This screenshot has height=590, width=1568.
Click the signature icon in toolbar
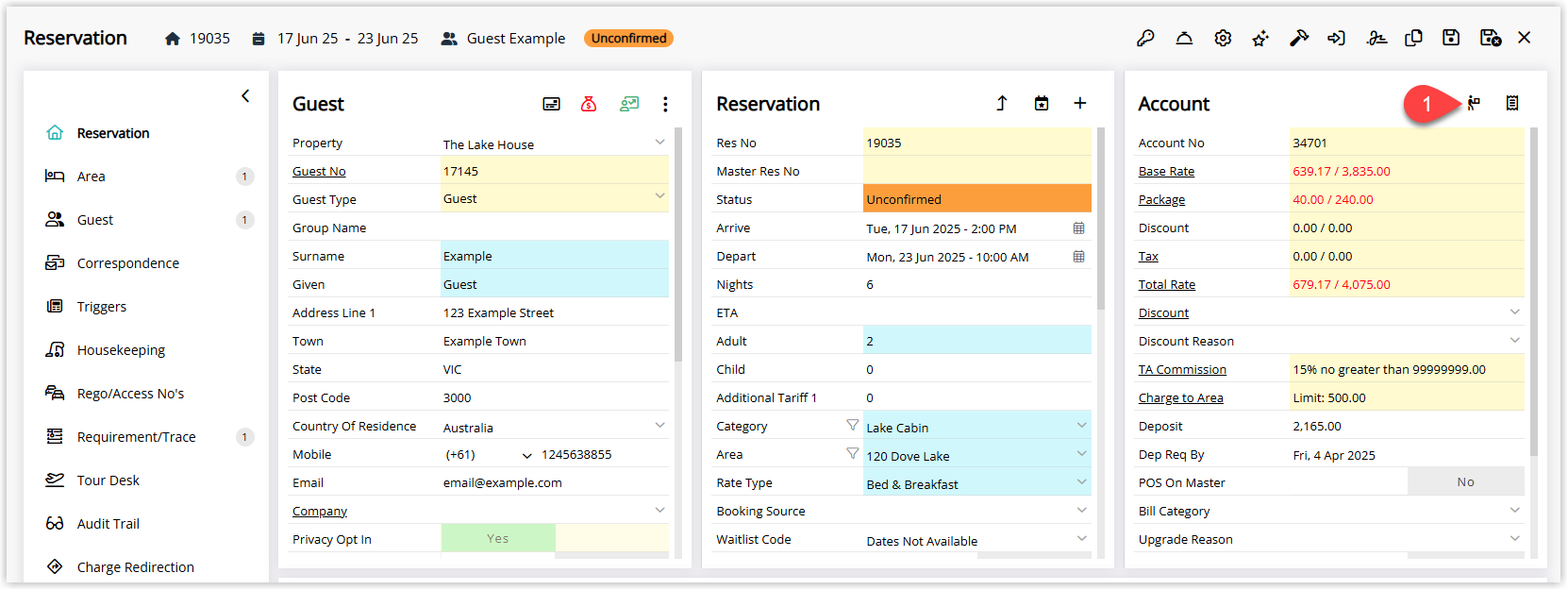click(x=1376, y=38)
